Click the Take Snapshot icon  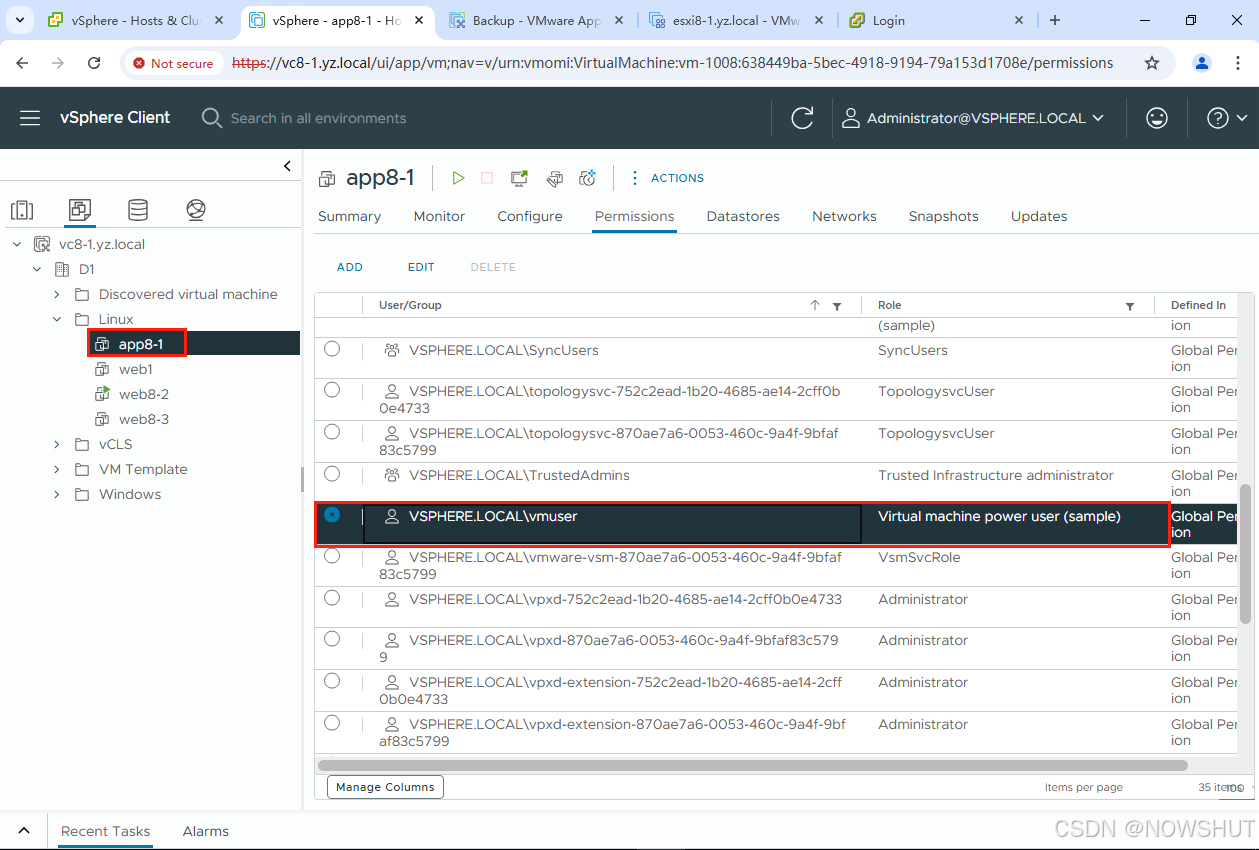[588, 178]
